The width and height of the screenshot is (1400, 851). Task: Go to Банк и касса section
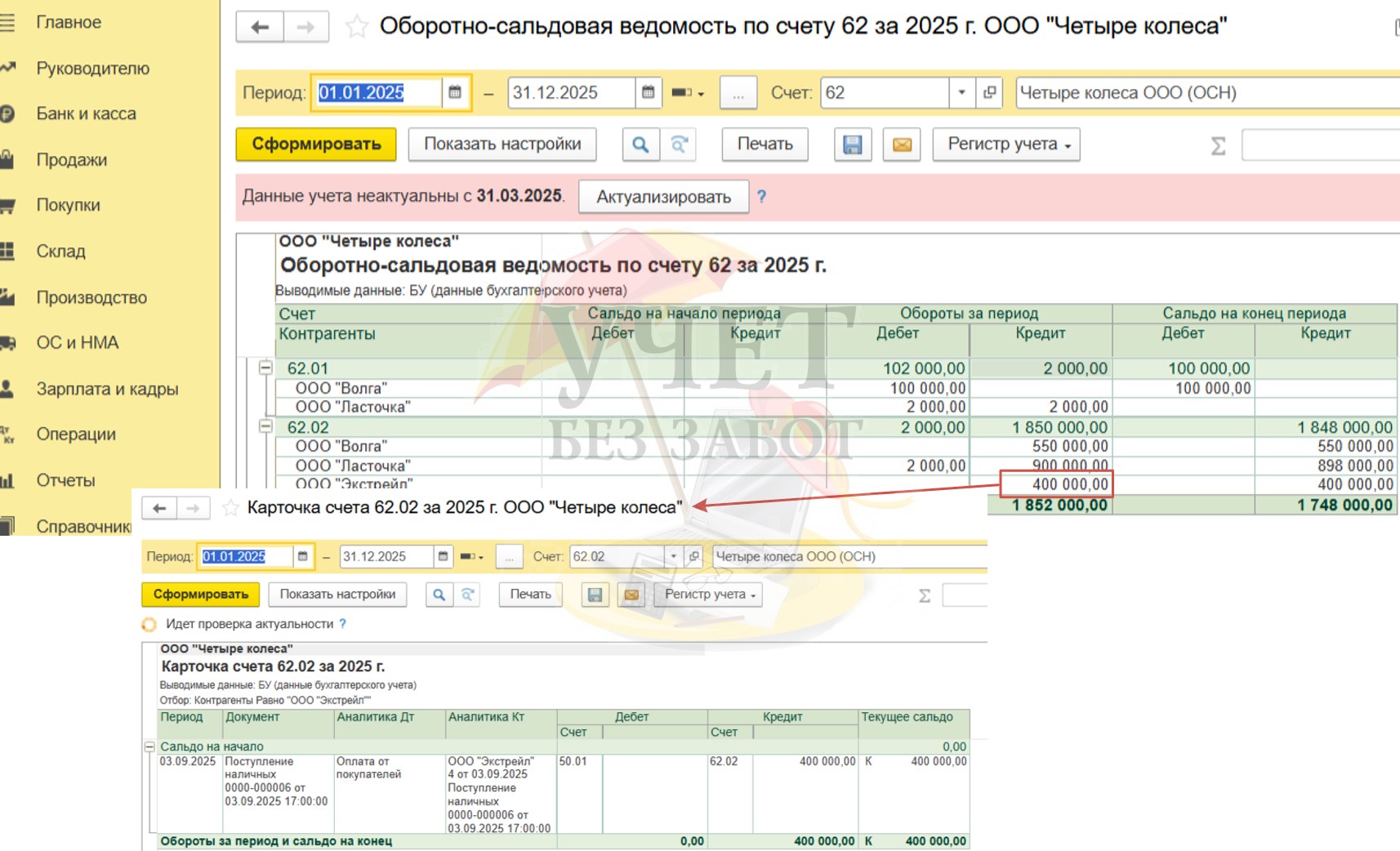pos(86,114)
